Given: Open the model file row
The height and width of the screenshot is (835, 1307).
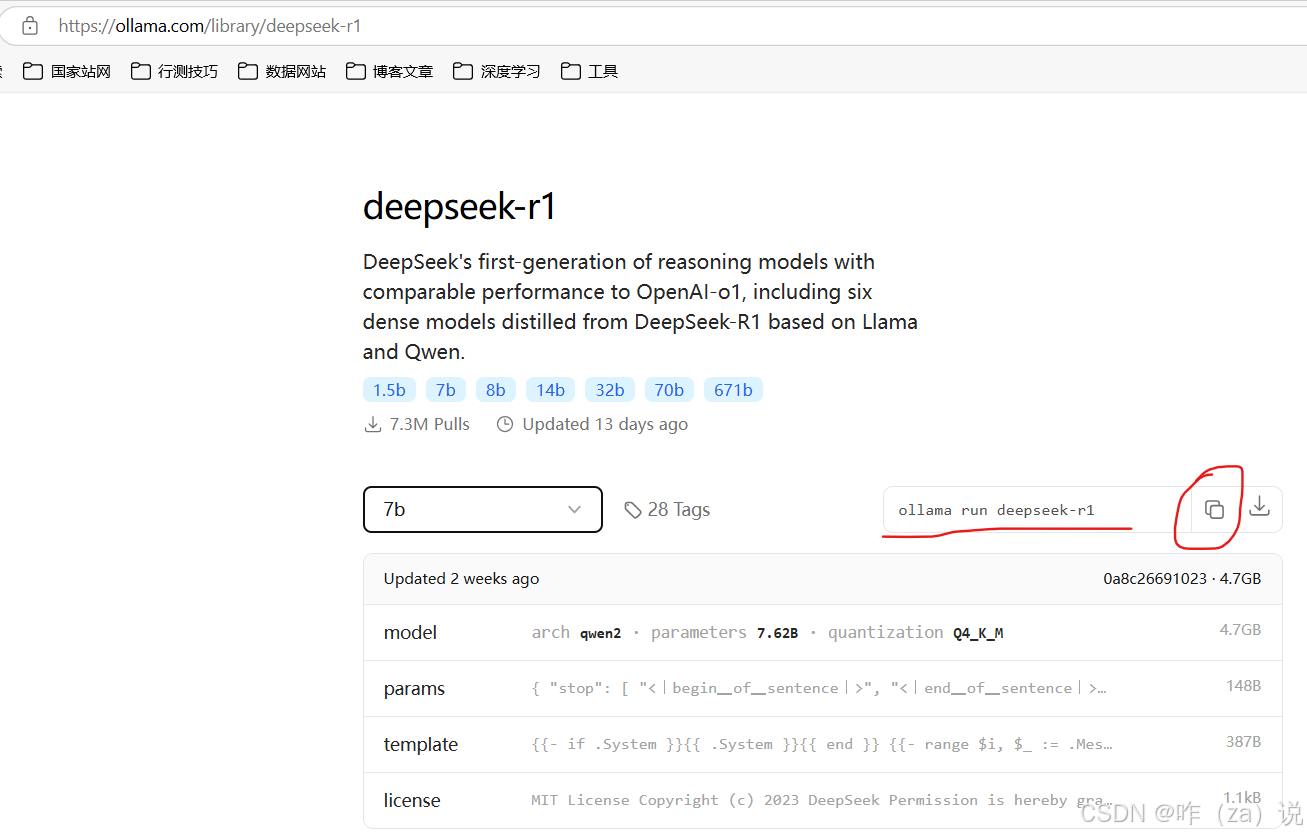Looking at the screenshot, I should 822,633.
